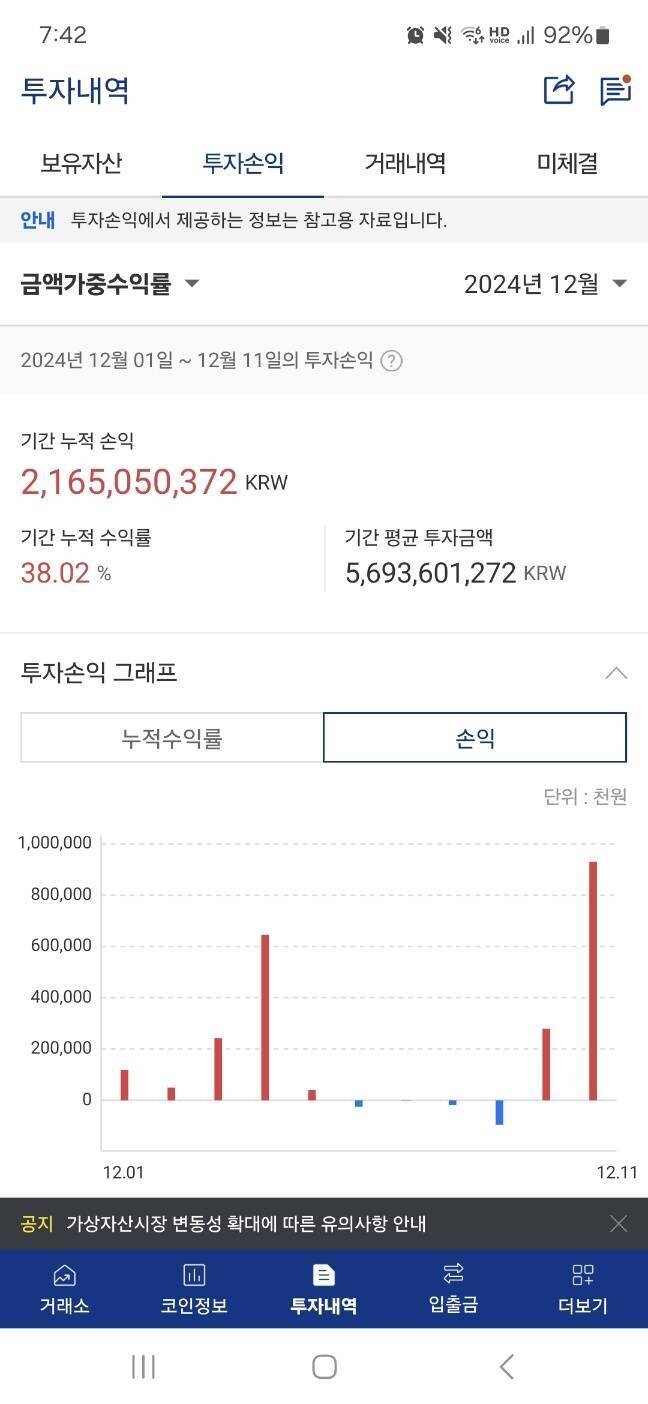Switch to the 누적수익률 graph view
Screen dimensions: 648x1404
(x=173, y=737)
